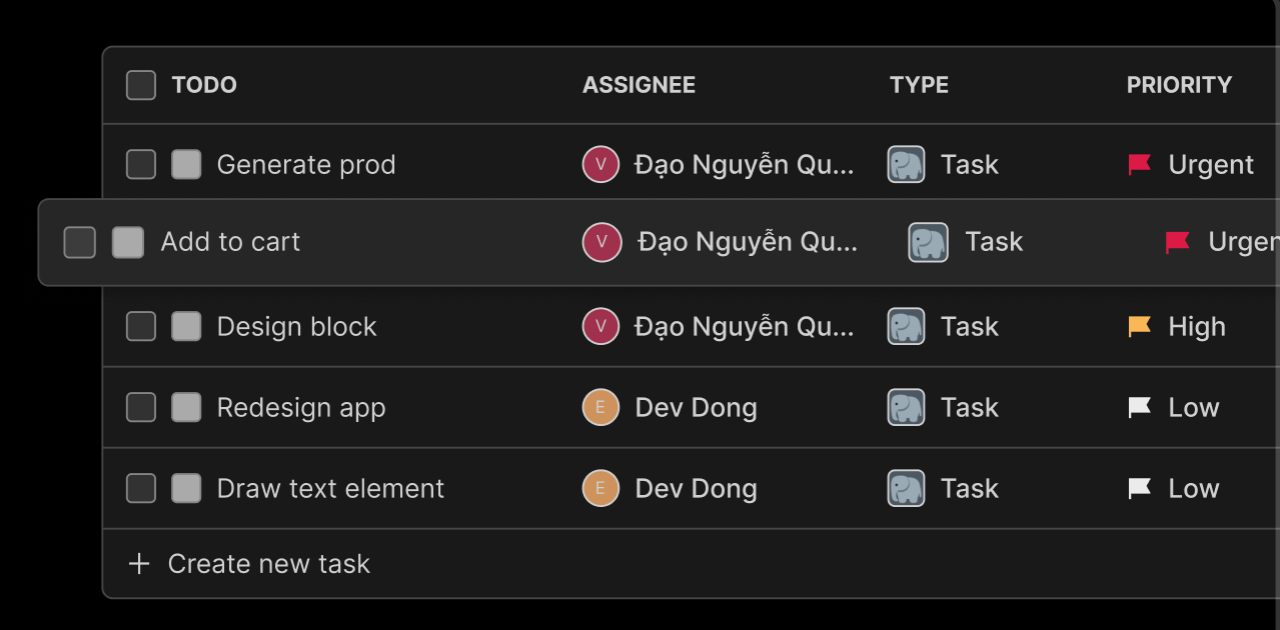
Task: Click the elephant icon on Design block row
Action: [905, 326]
